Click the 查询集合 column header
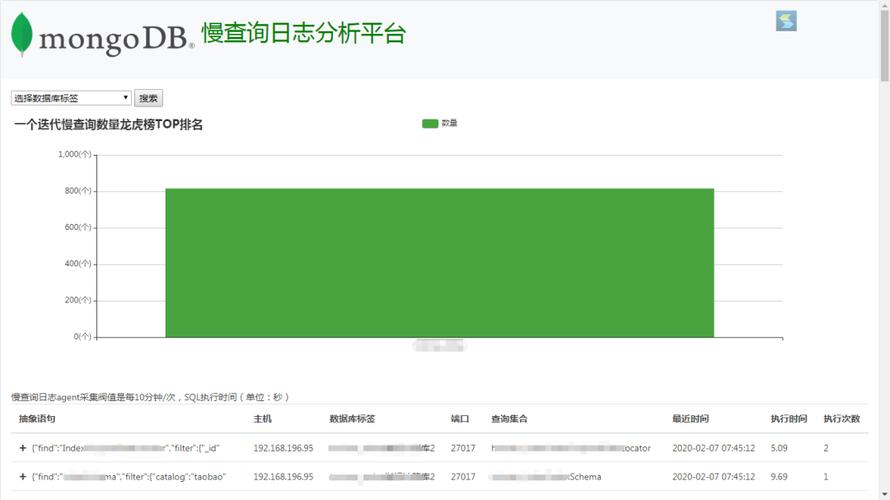 tap(509, 419)
